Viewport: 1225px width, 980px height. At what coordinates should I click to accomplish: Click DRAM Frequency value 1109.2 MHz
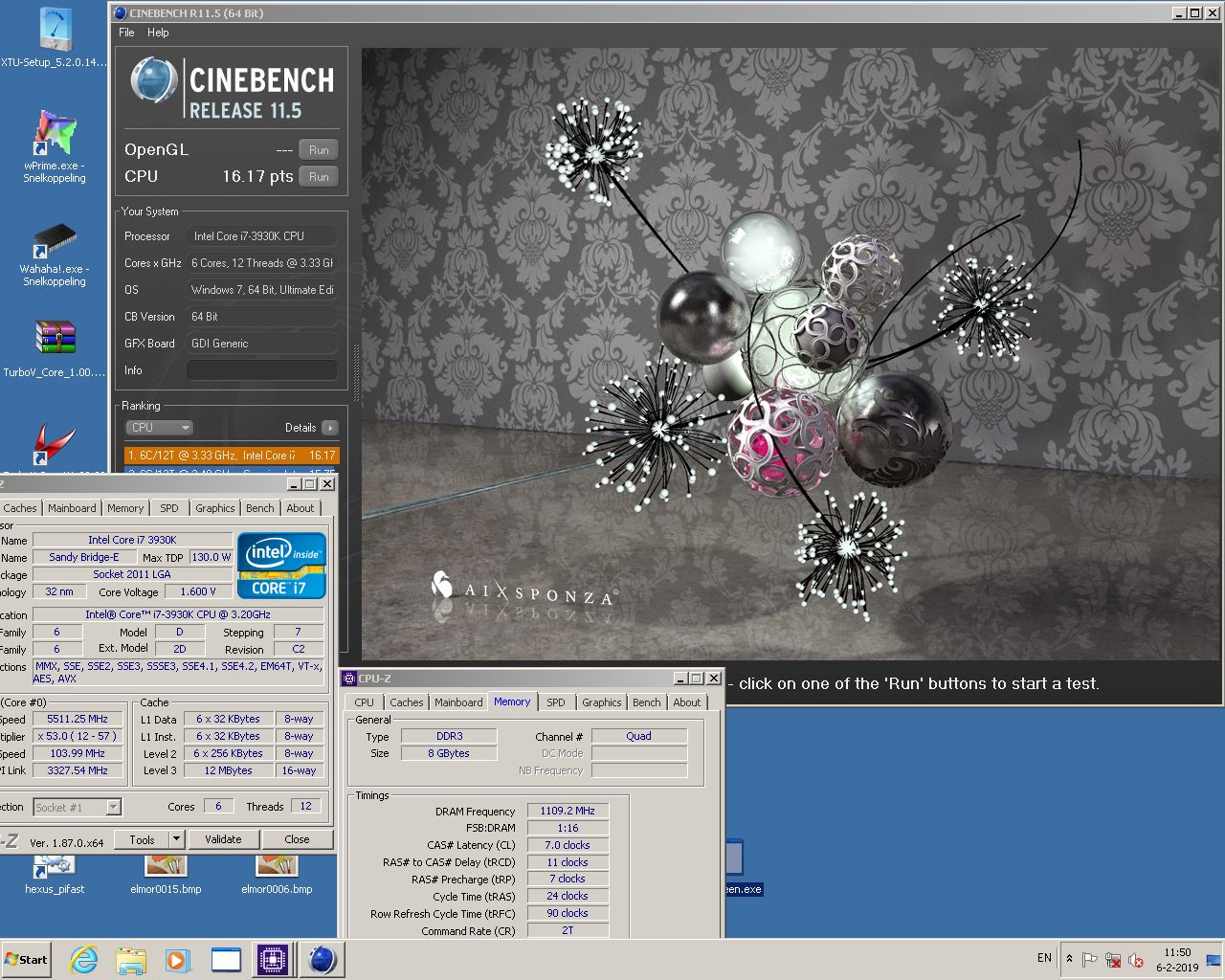(568, 811)
